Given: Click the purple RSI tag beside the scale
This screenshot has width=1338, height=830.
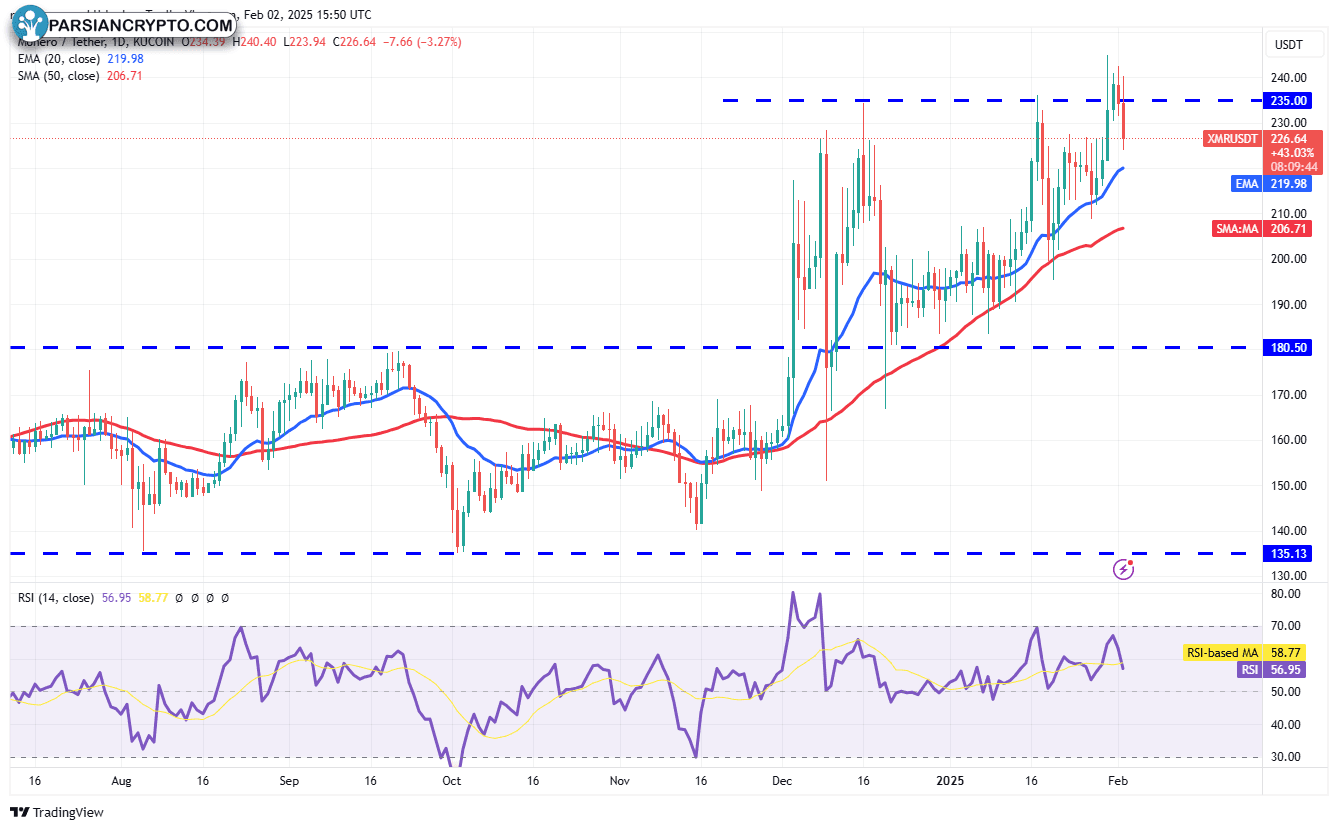Looking at the screenshot, I should pos(1249,670).
